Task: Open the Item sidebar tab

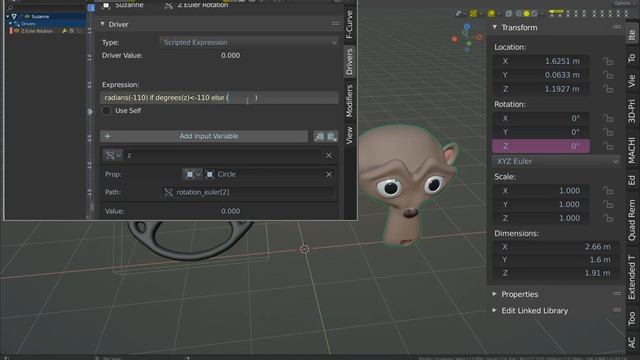Action: (x=632, y=34)
